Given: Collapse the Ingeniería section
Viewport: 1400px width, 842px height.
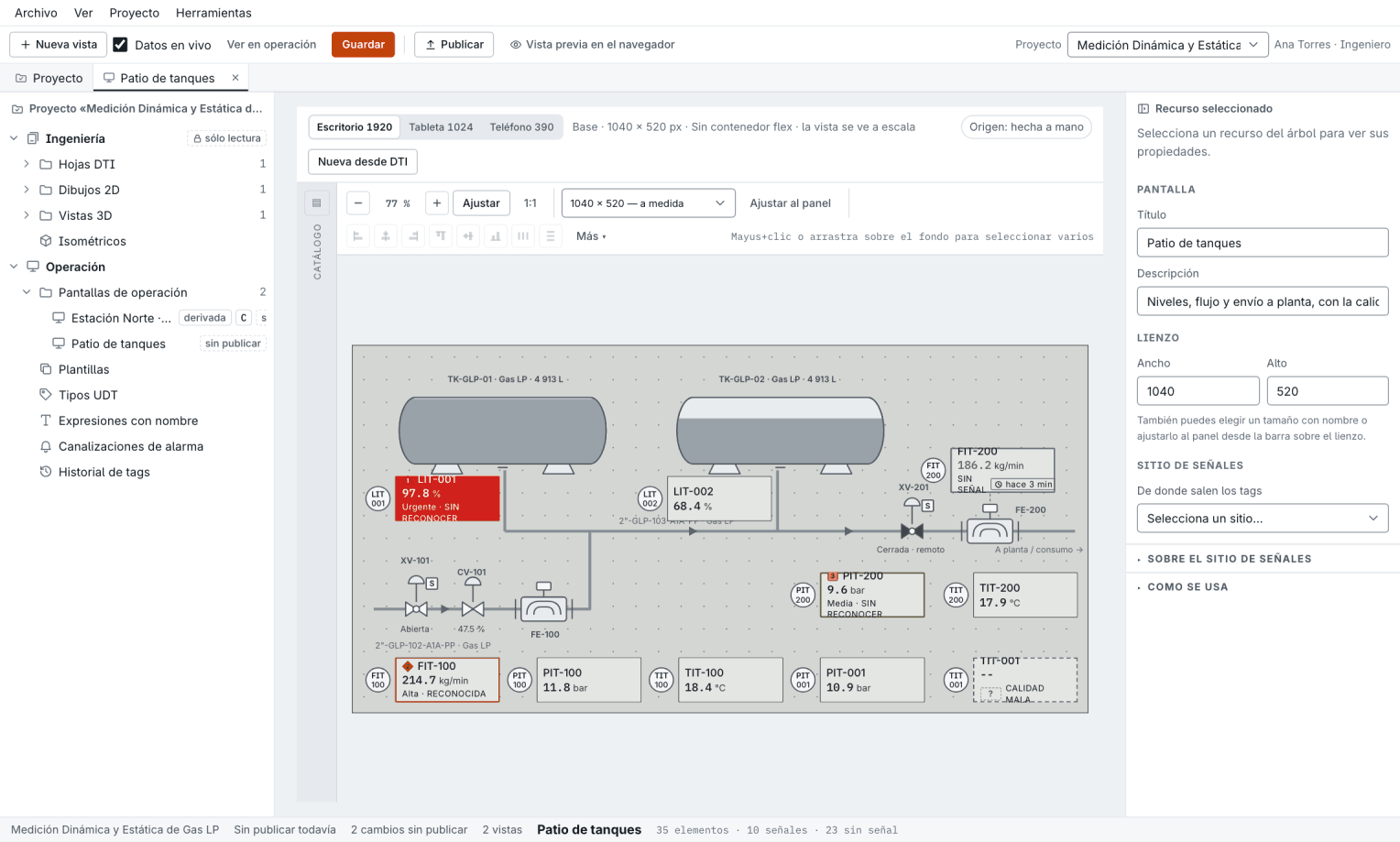Looking at the screenshot, I should pos(14,138).
